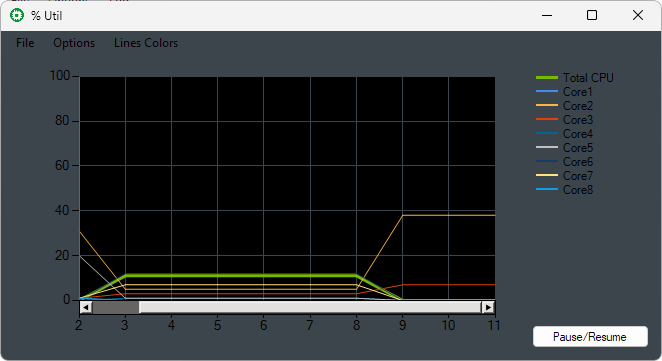This screenshot has height=361, width=662.
Task: Click the left arrow of chart scrollbar
Action: point(86,307)
